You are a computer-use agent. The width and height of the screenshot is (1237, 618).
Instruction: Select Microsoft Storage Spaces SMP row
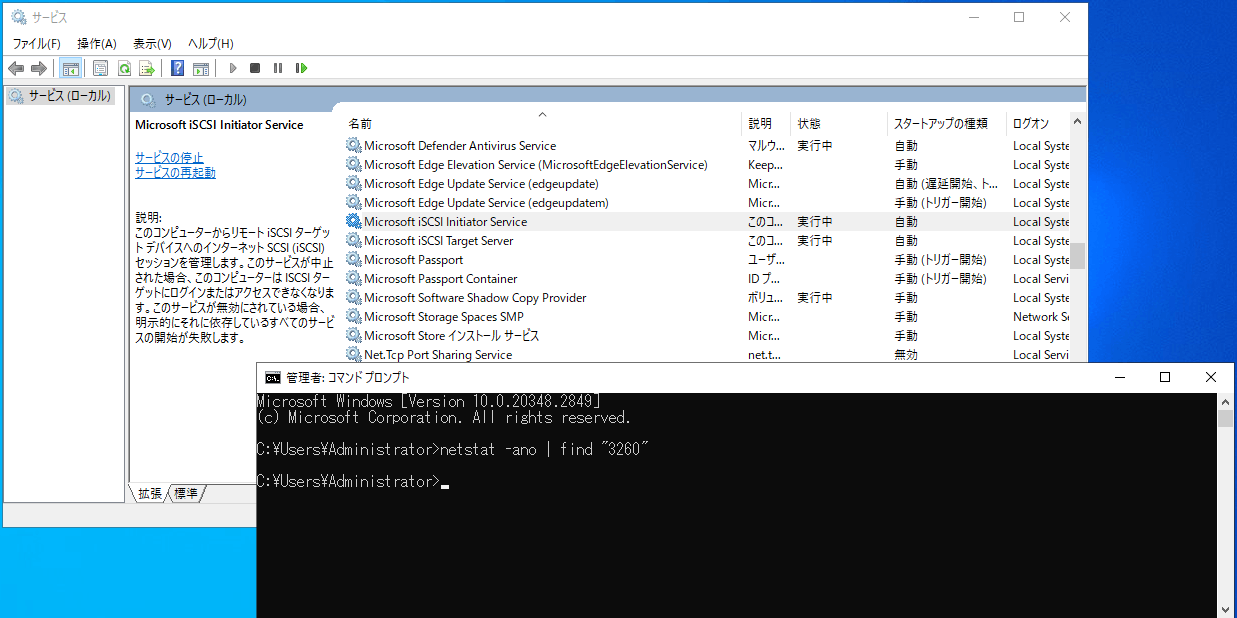click(x=707, y=316)
